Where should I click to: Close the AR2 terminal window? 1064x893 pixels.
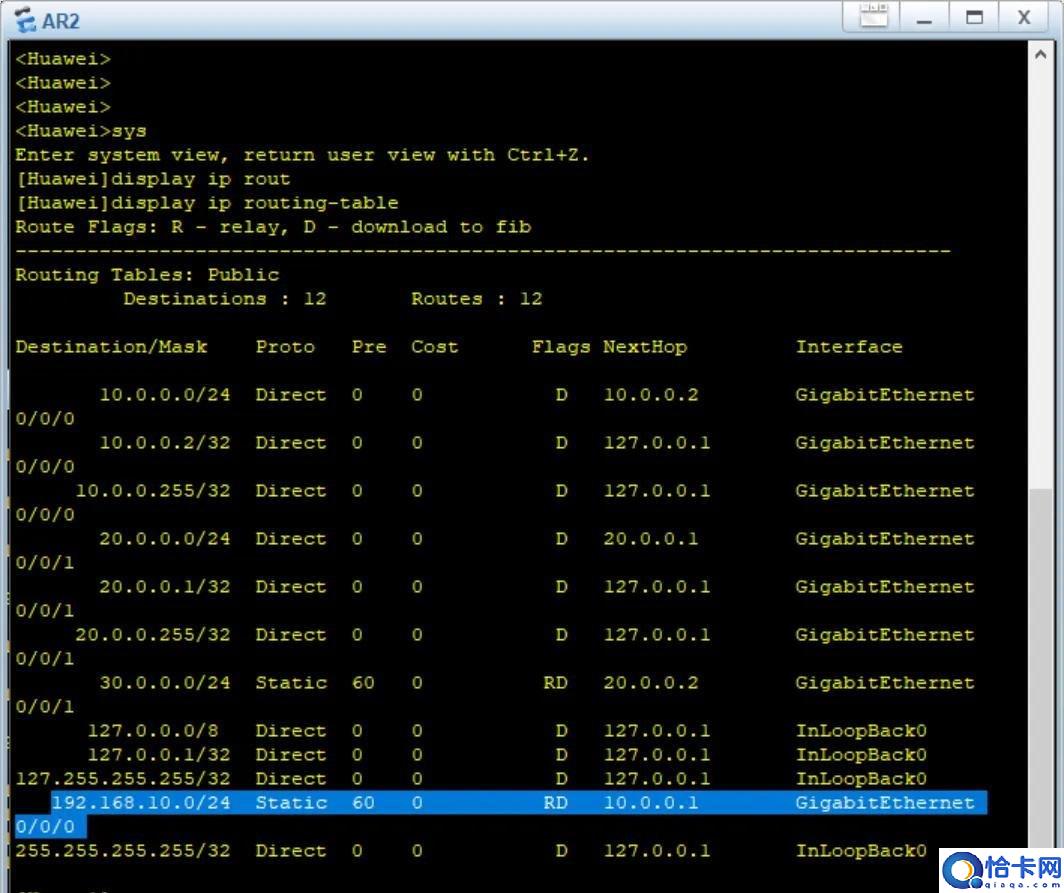pos(1025,16)
